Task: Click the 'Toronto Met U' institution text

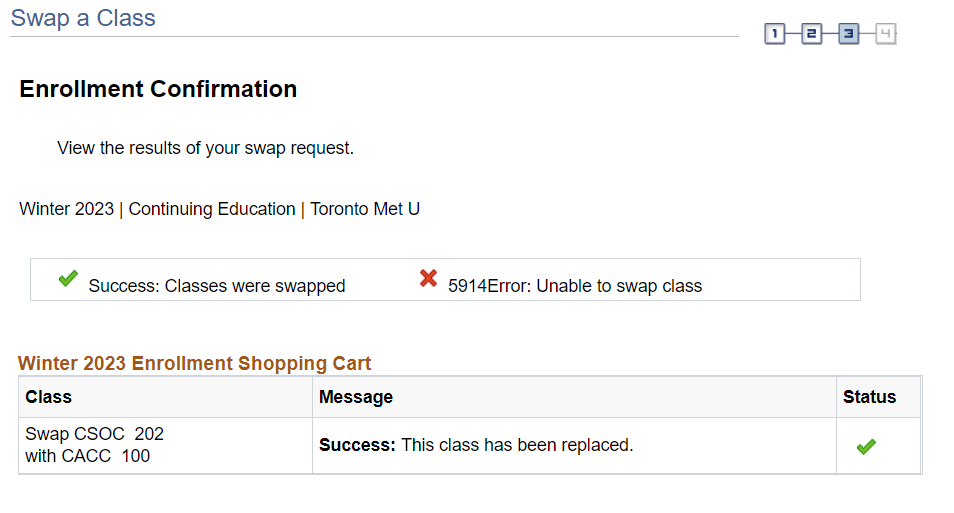Action: click(365, 209)
